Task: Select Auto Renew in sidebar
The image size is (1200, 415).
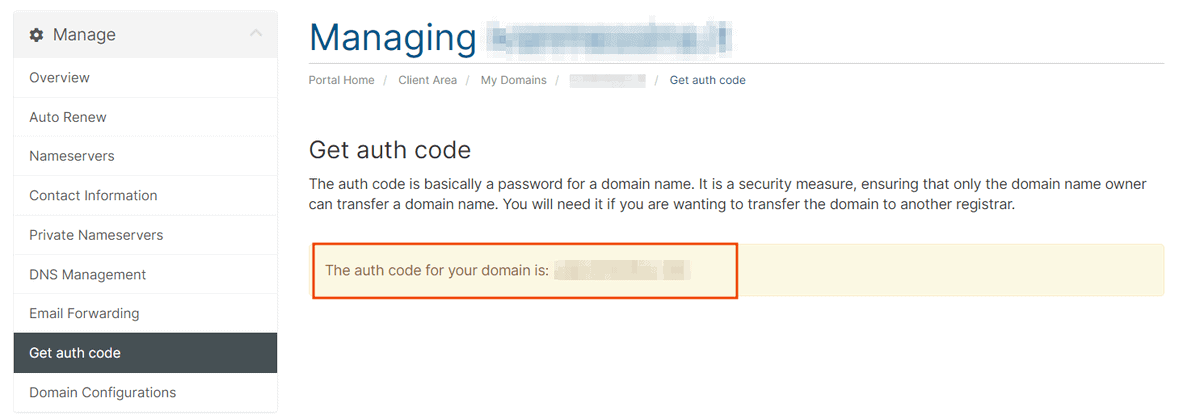Action: pyautogui.click(x=145, y=117)
